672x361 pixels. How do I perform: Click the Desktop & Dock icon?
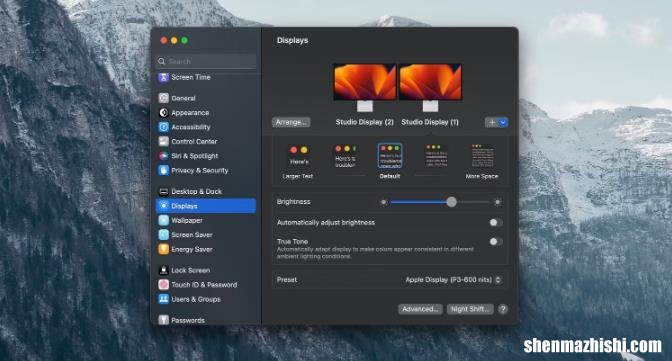163,192
